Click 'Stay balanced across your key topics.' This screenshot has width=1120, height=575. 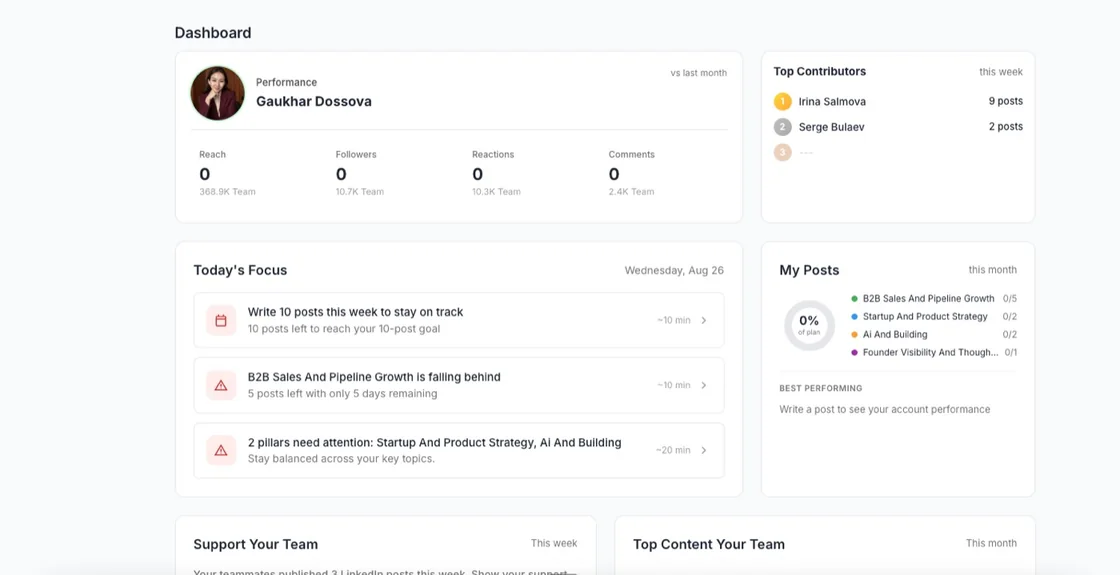click(341, 459)
